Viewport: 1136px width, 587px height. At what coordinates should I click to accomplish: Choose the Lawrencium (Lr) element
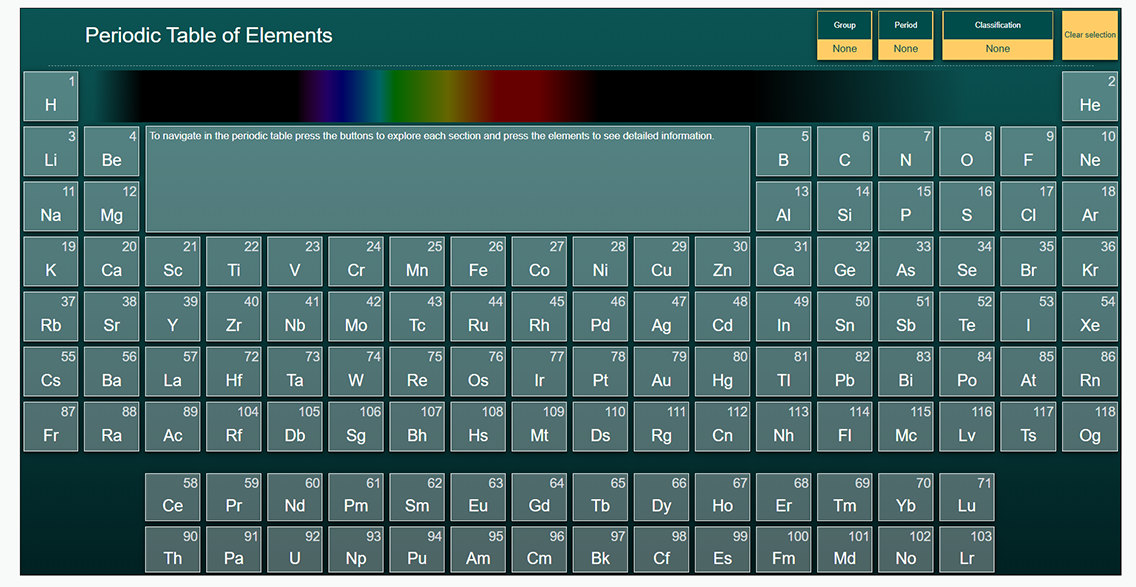967,550
